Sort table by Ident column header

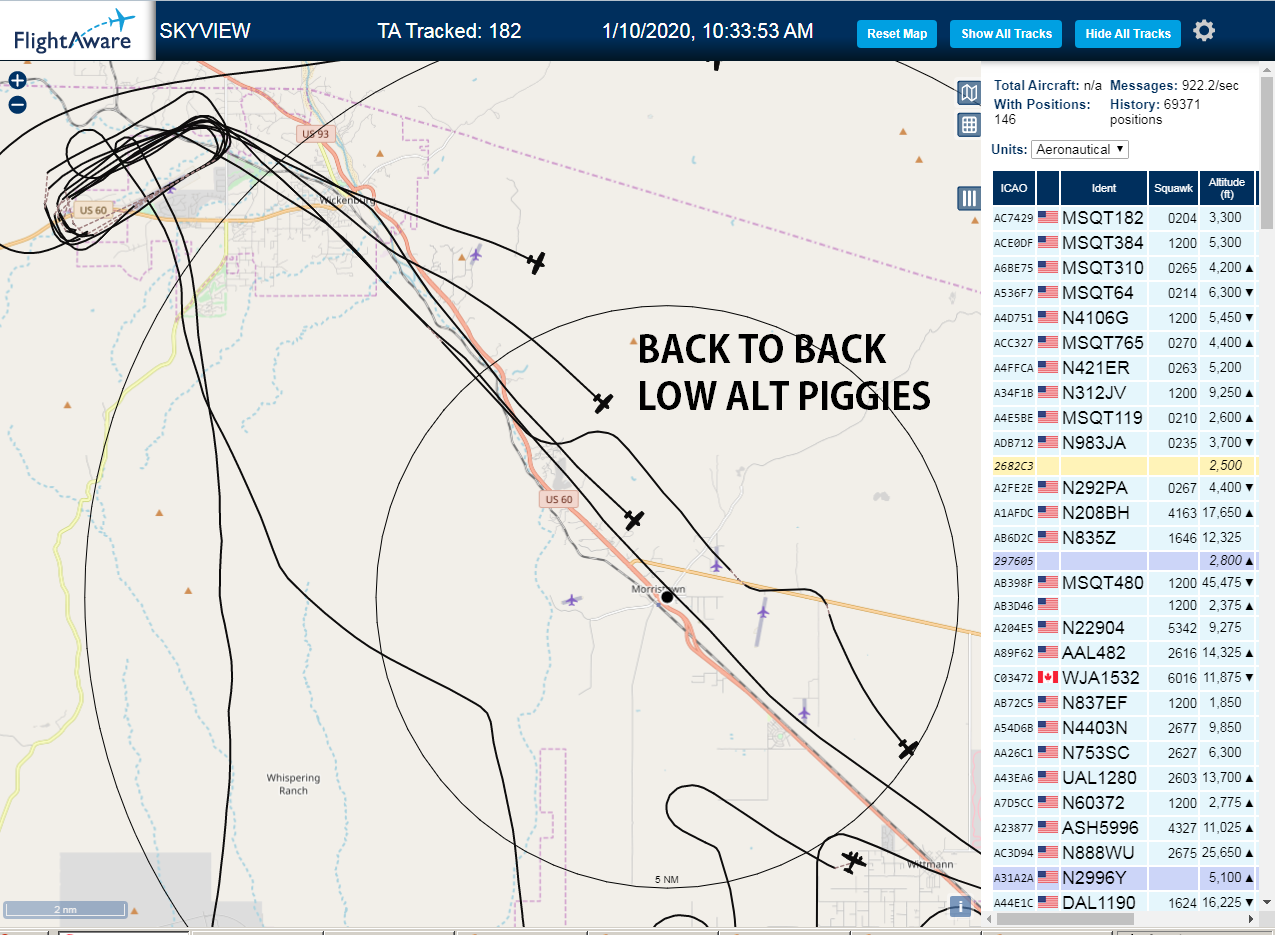coord(1104,188)
